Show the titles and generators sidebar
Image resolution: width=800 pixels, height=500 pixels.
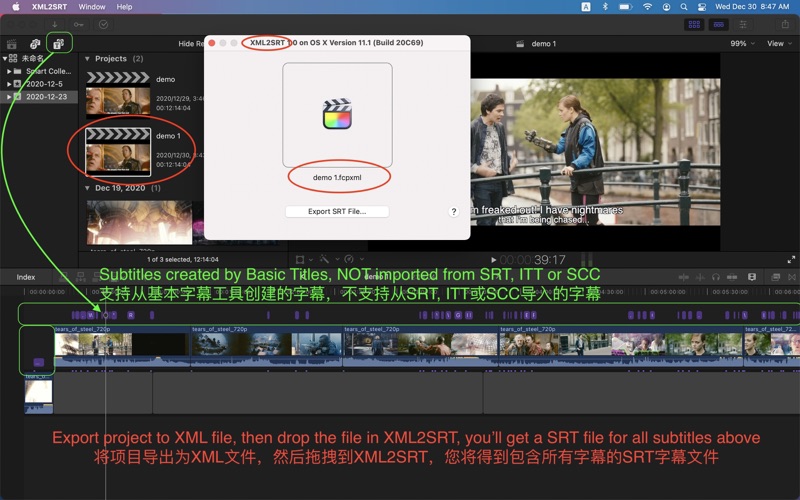pyautogui.click(x=59, y=44)
